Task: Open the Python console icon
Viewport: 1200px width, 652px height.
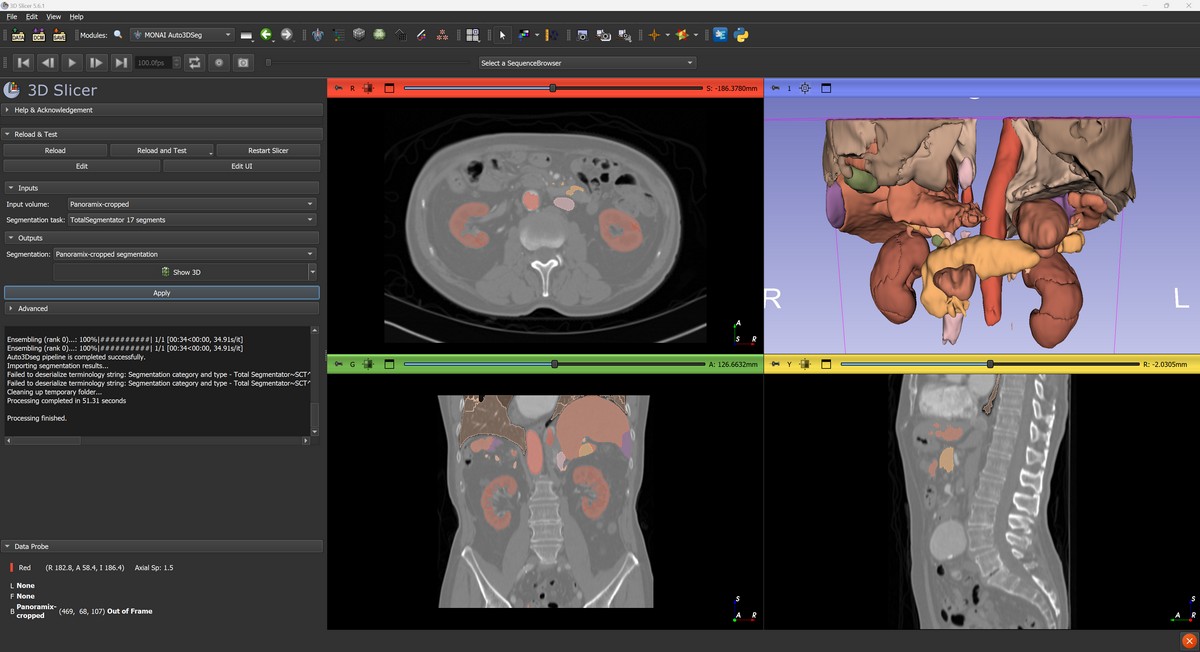Action: click(x=741, y=35)
